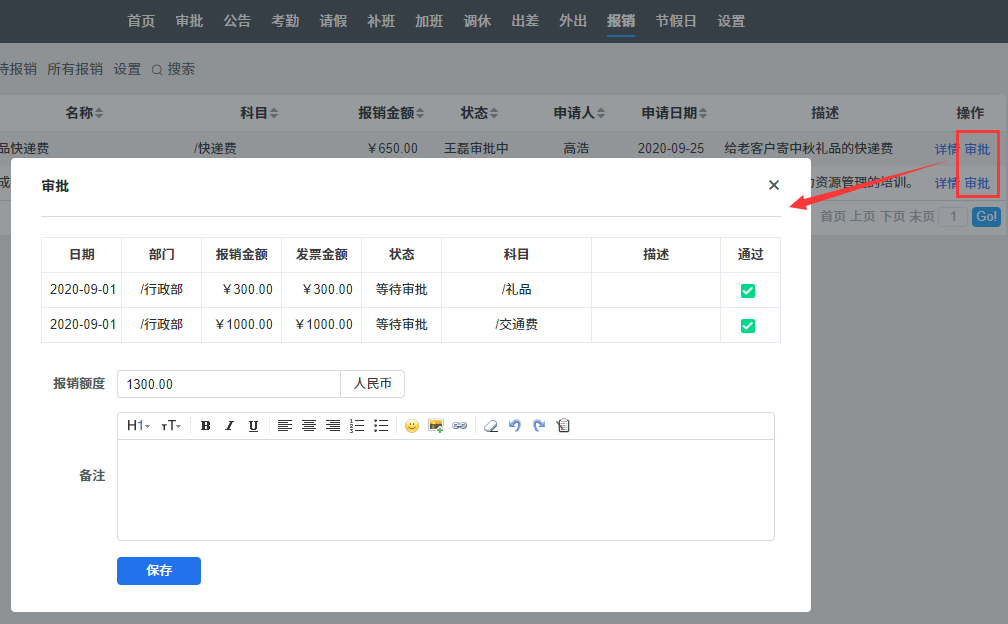Uncheck the 通过 checkbox for 礼品 row
Image resolution: width=1008 pixels, height=624 pixels.
[x=748, y=291]
